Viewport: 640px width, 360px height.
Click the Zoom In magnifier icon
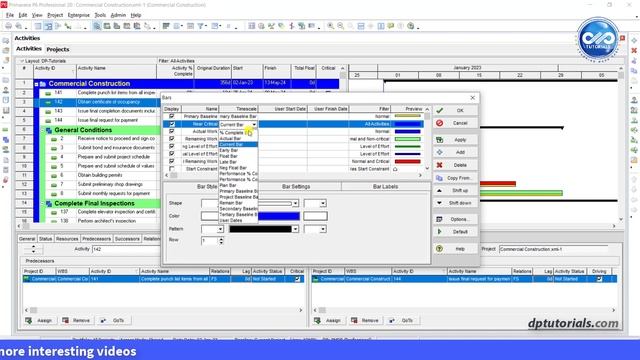tap(331, 26)
